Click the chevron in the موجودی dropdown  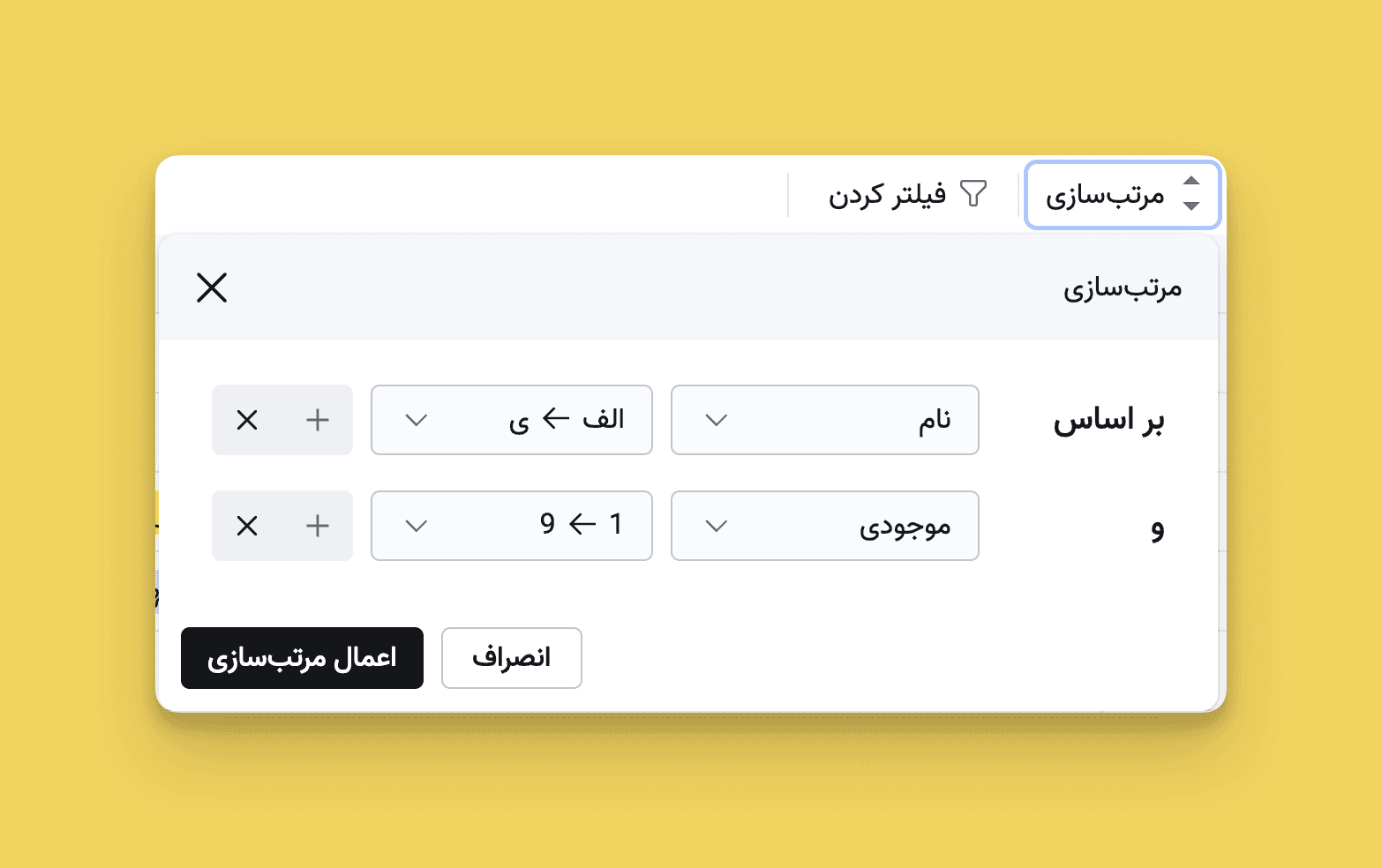click(717, 526)
